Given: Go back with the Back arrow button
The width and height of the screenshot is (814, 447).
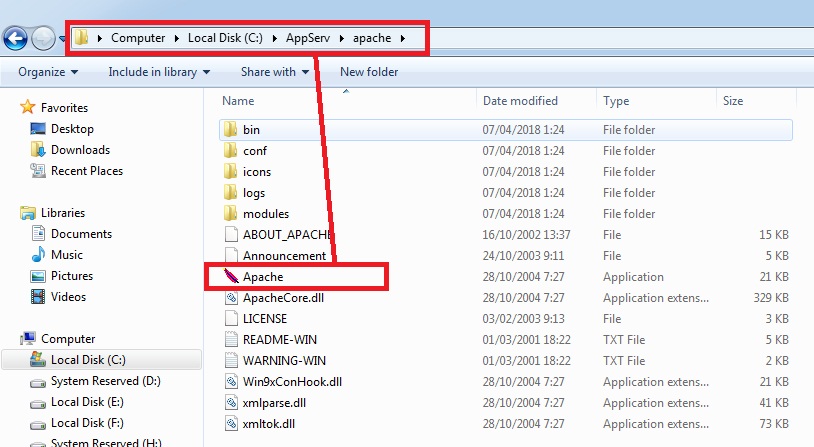Looking at the screenshot, I should pyautogui.click(x=15, y=38).
